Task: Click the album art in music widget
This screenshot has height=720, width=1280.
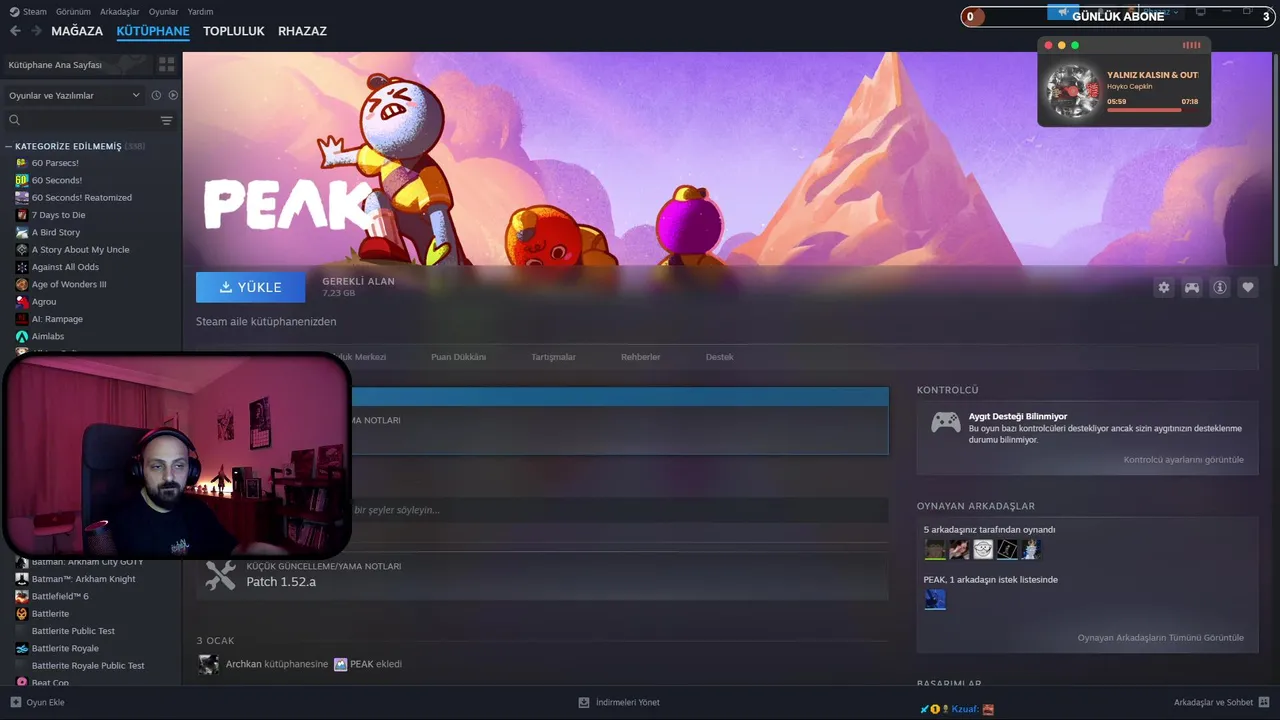Action: click(x=1073, y=91)
